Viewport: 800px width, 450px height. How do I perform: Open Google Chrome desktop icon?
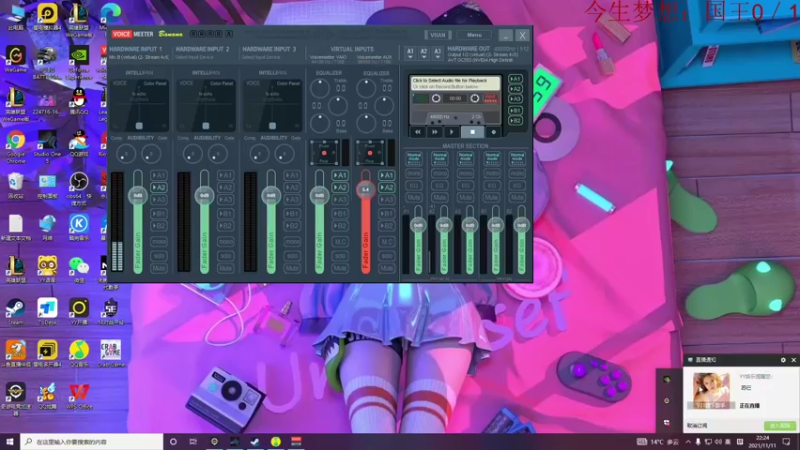click(x=16, y=146)
